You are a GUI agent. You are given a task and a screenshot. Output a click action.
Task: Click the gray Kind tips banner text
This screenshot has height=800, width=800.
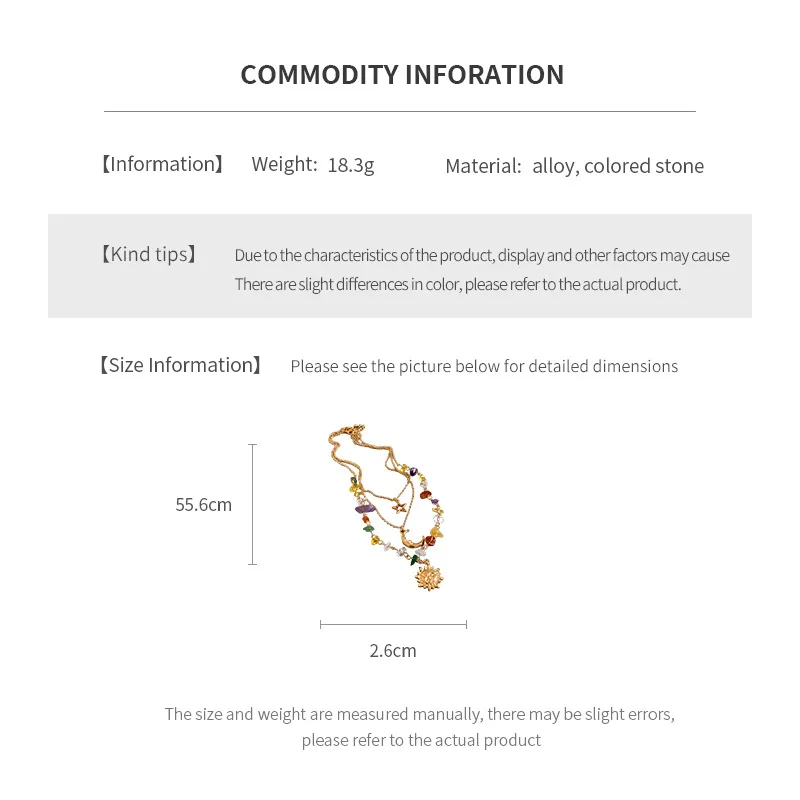[482, 269]
